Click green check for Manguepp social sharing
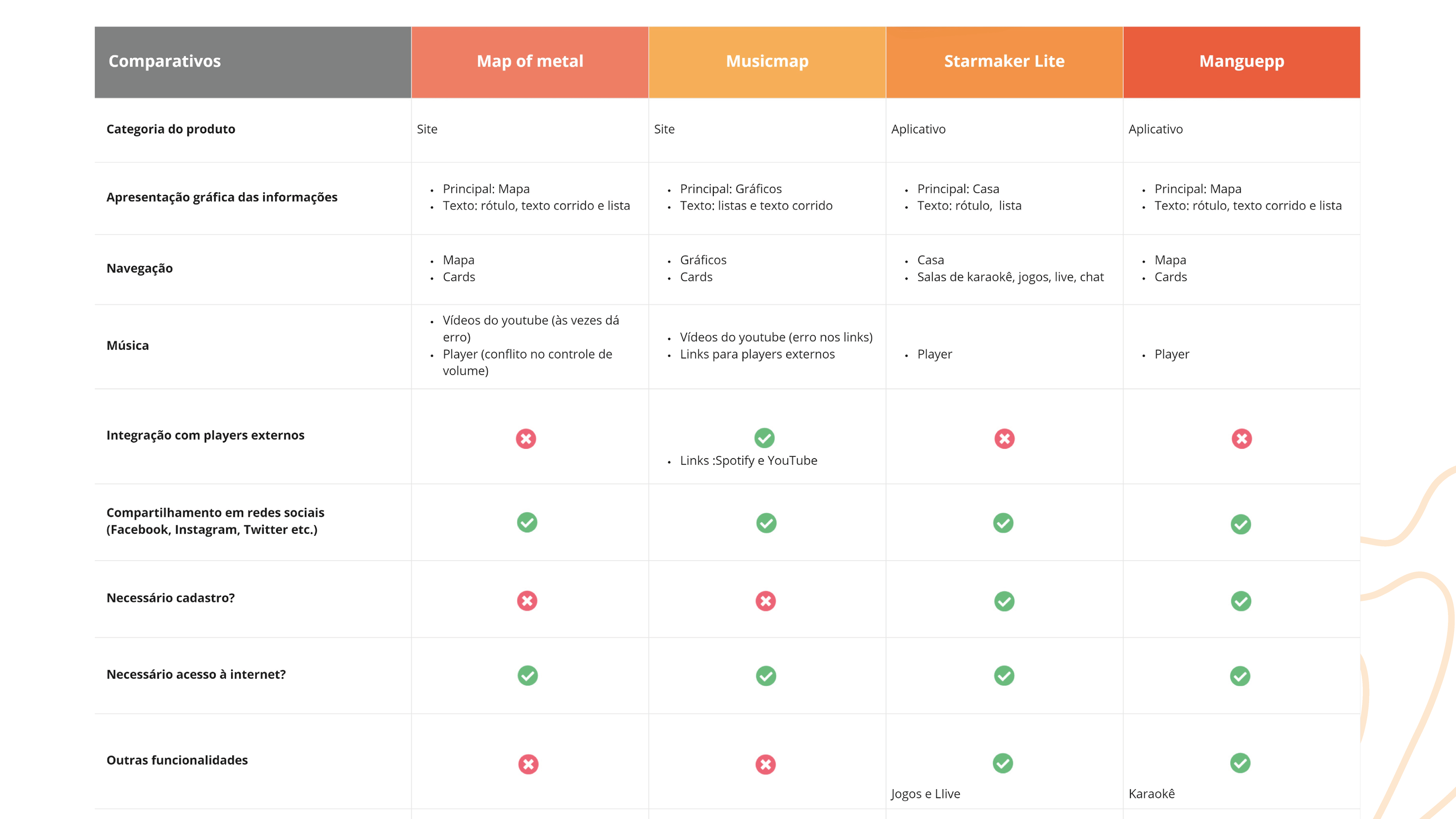Image resolution: width=1456 pixels, height=819 pixels. click(1241, 524)
